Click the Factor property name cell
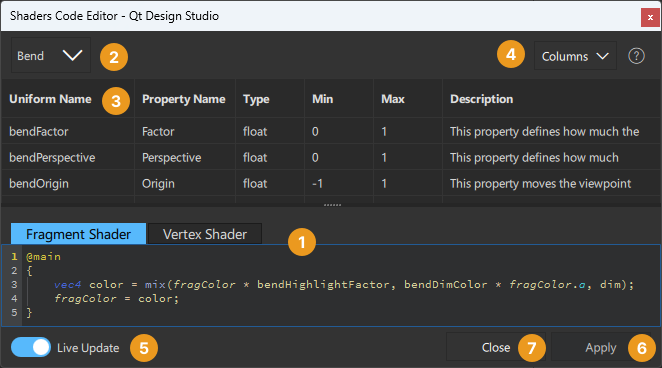The width and height of the screenshot is (662, 368). [x=185, y=131]
